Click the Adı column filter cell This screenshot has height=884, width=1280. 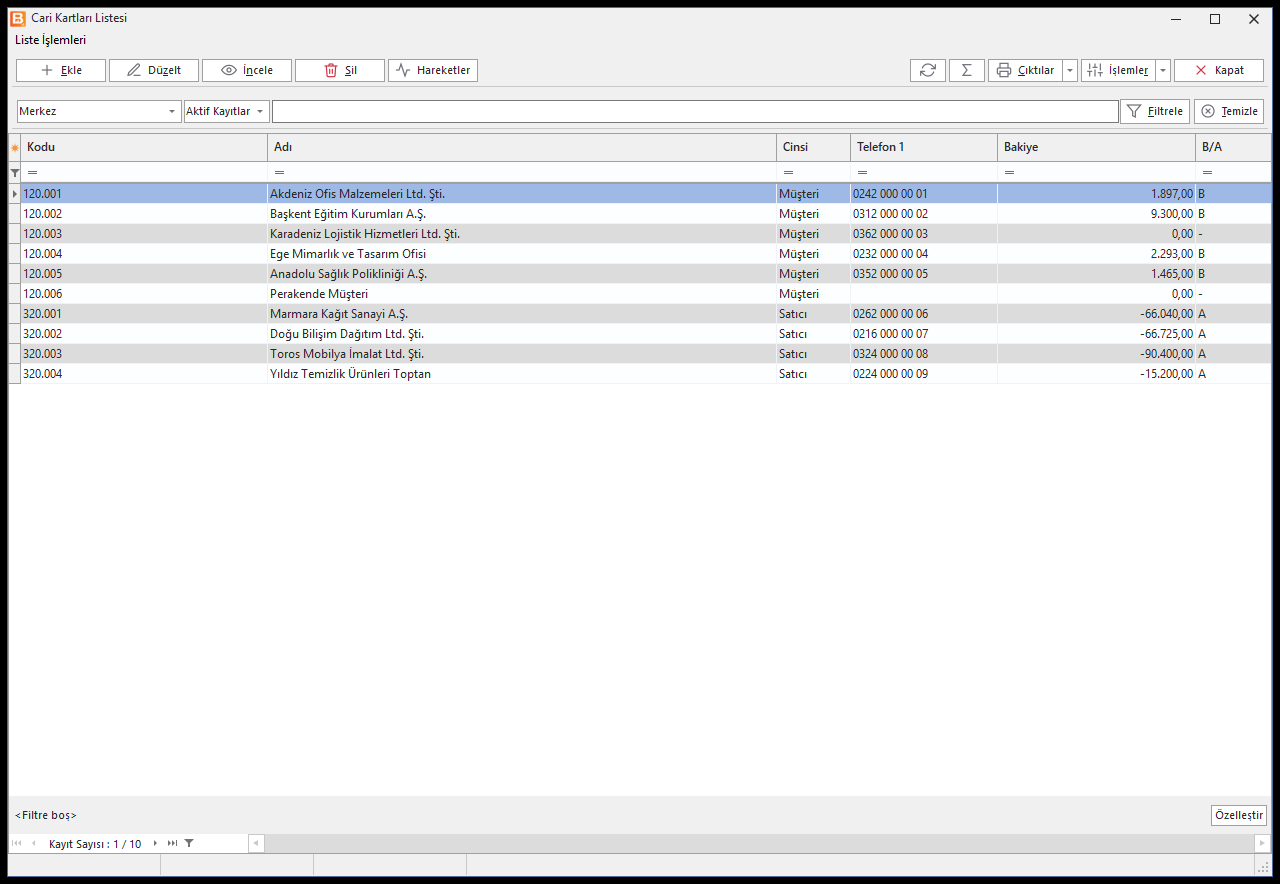tap(522, 172)
